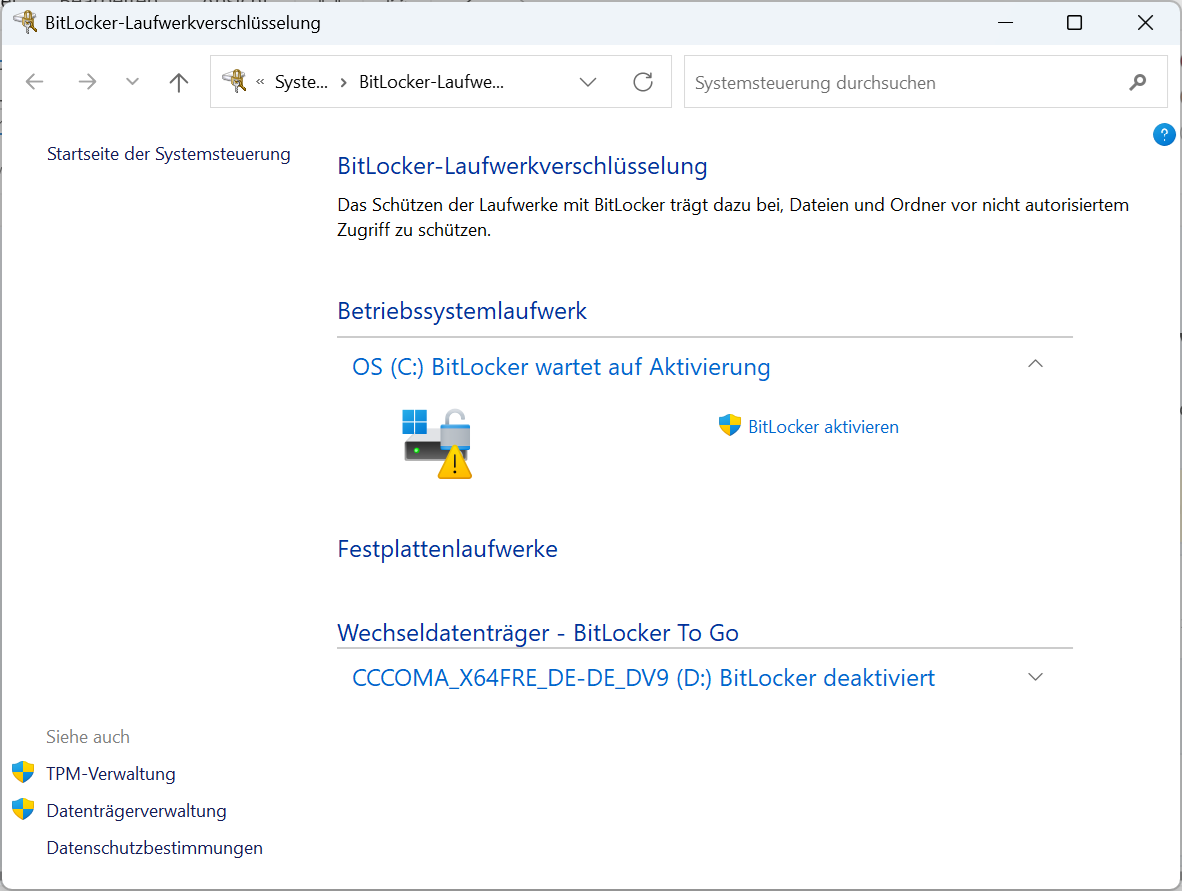Navigate up one level arrow
The width and height of the screenshot is (1182, 891).
point(179,81)
